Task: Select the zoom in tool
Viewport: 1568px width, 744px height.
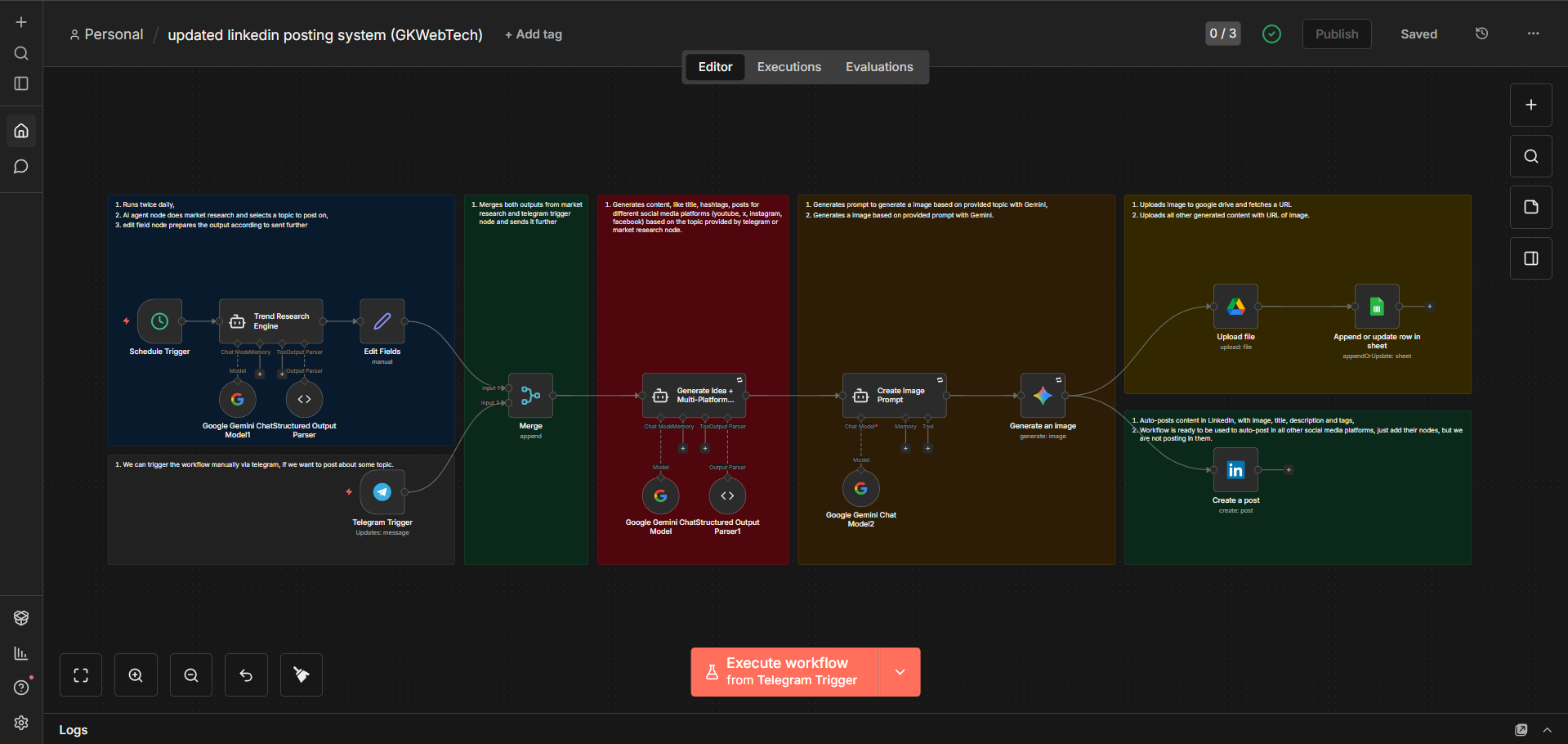Action: (136, 675)
